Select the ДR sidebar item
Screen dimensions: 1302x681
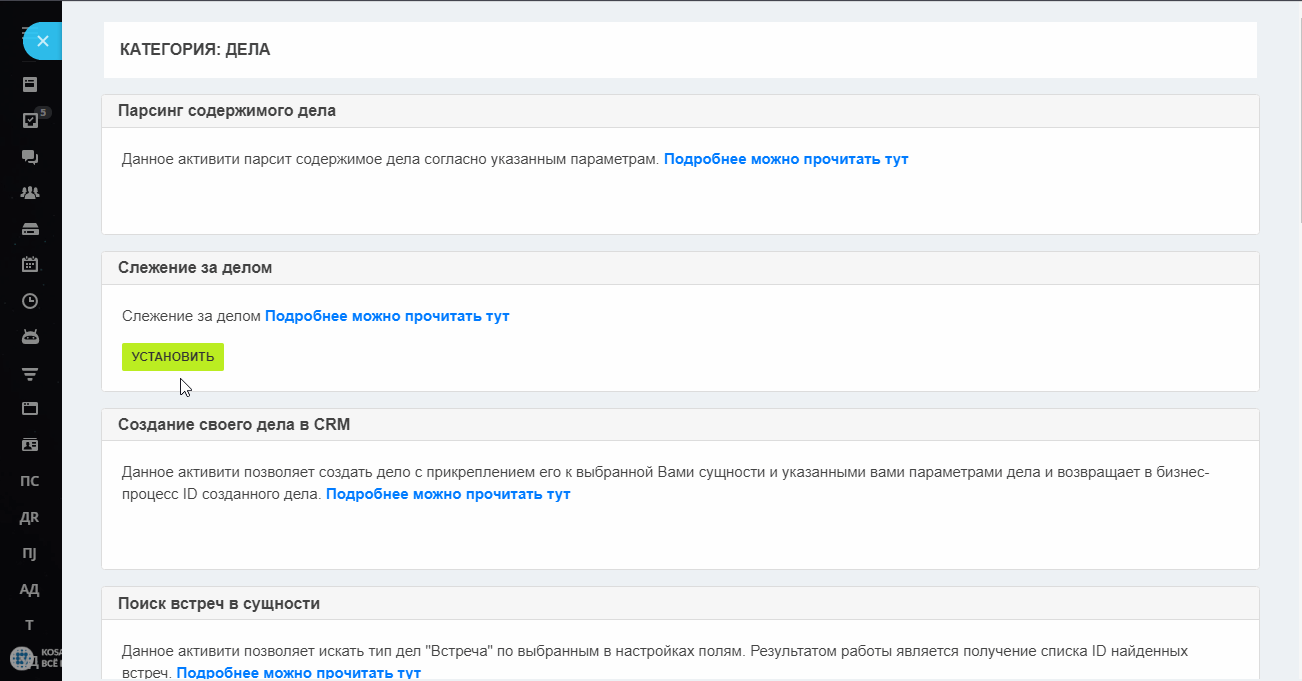point(30,517)
